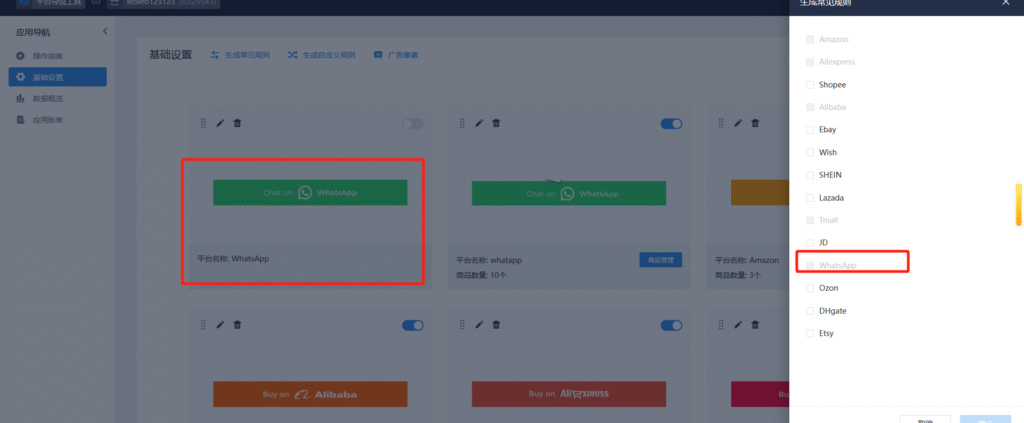Screen dimensions: 1024x423
Task: Click the gear icon next to 基础设置
Action: [x=20, y=77]
